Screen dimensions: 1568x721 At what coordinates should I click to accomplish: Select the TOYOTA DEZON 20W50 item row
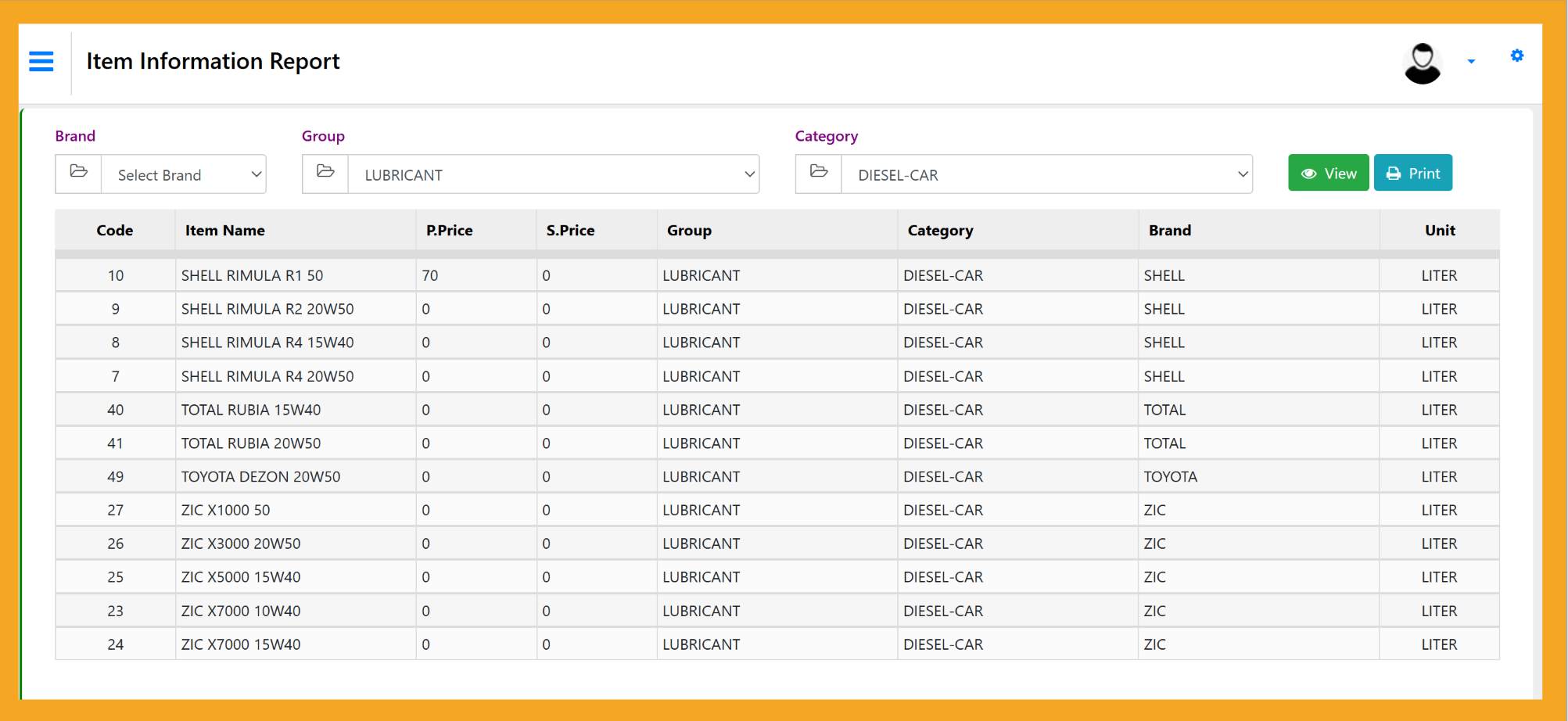coord(260,477)
